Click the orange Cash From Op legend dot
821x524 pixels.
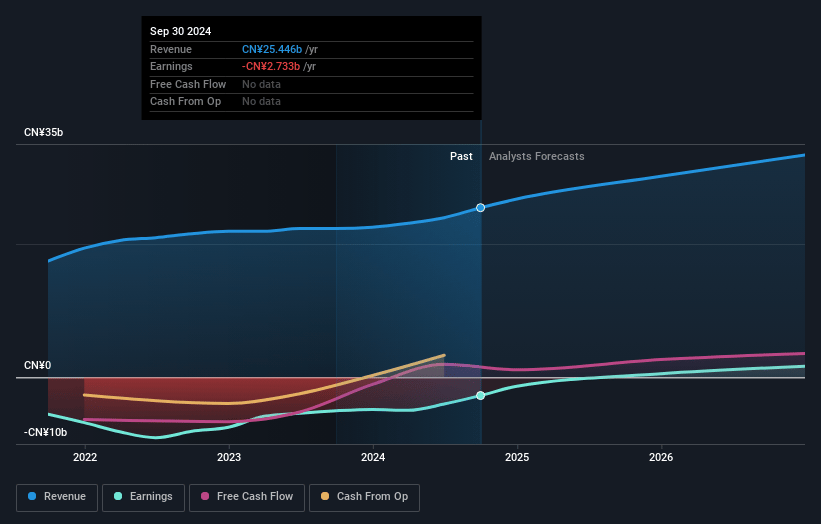(x=325, y=496)
